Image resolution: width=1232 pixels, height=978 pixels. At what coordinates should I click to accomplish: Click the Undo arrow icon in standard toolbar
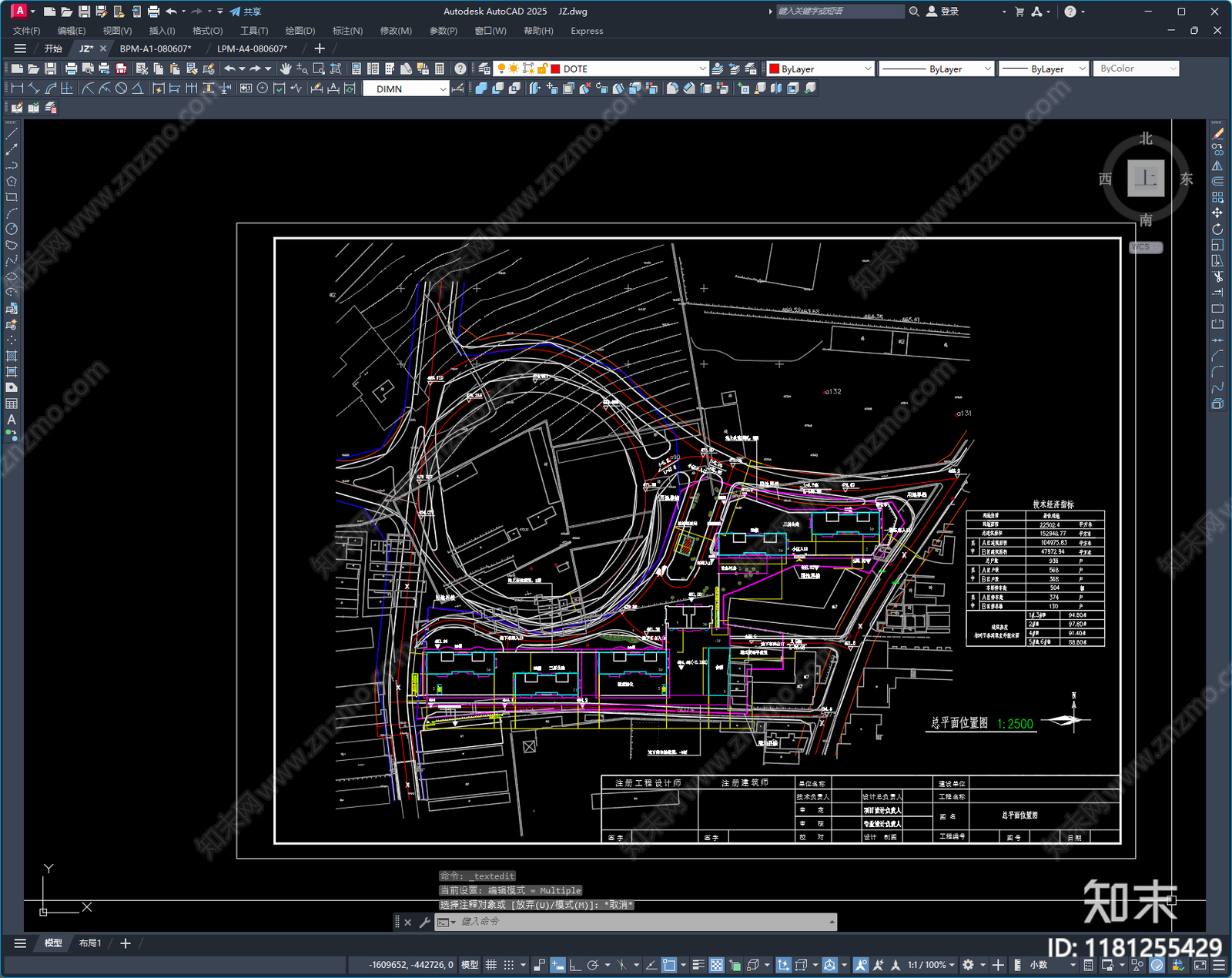click(x=229, y=69)
